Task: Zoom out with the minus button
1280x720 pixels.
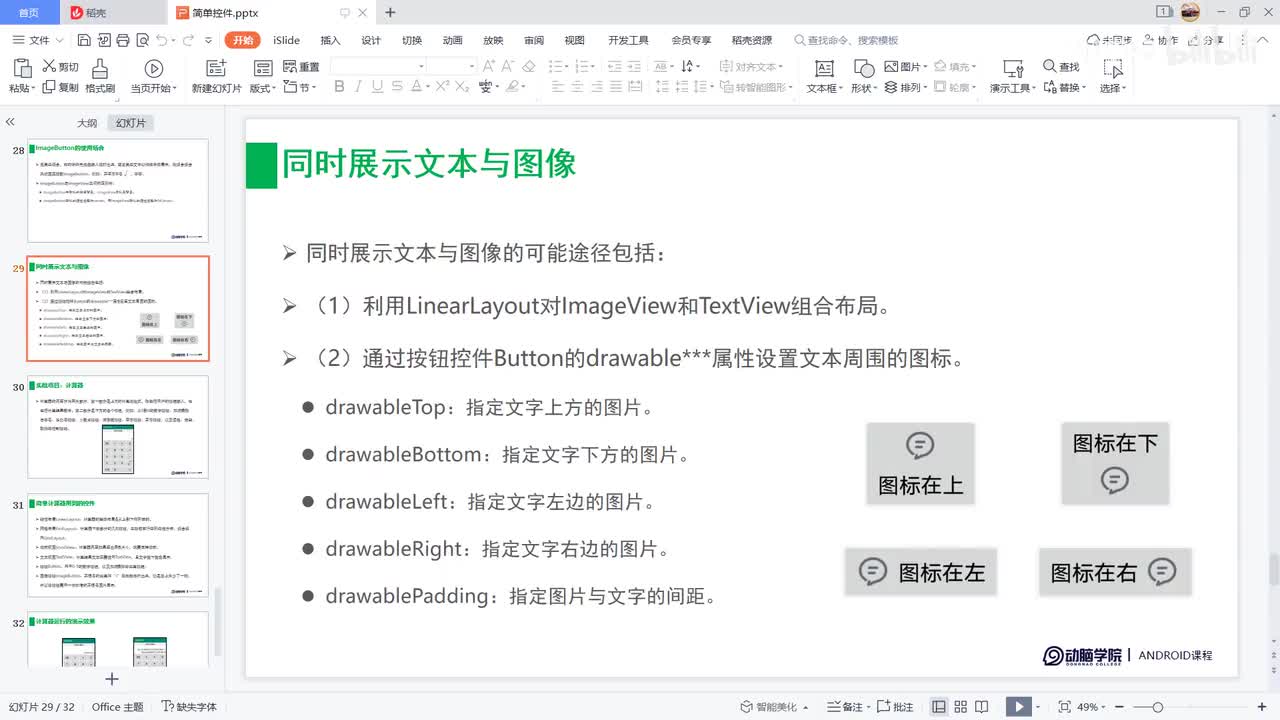Action: (1121, 707)
